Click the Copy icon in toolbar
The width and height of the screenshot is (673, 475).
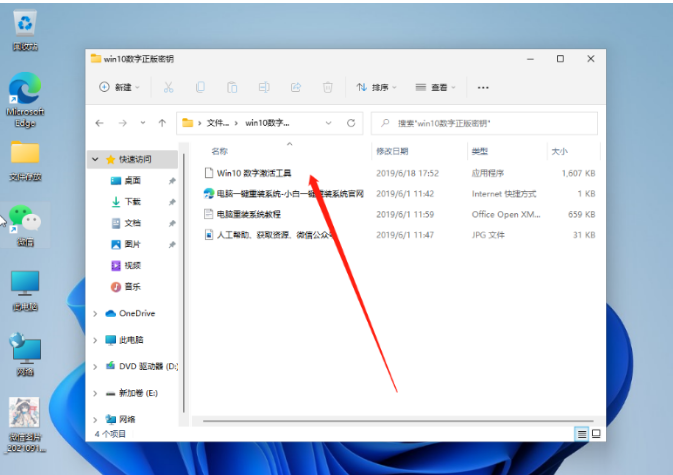pos(200,88)
